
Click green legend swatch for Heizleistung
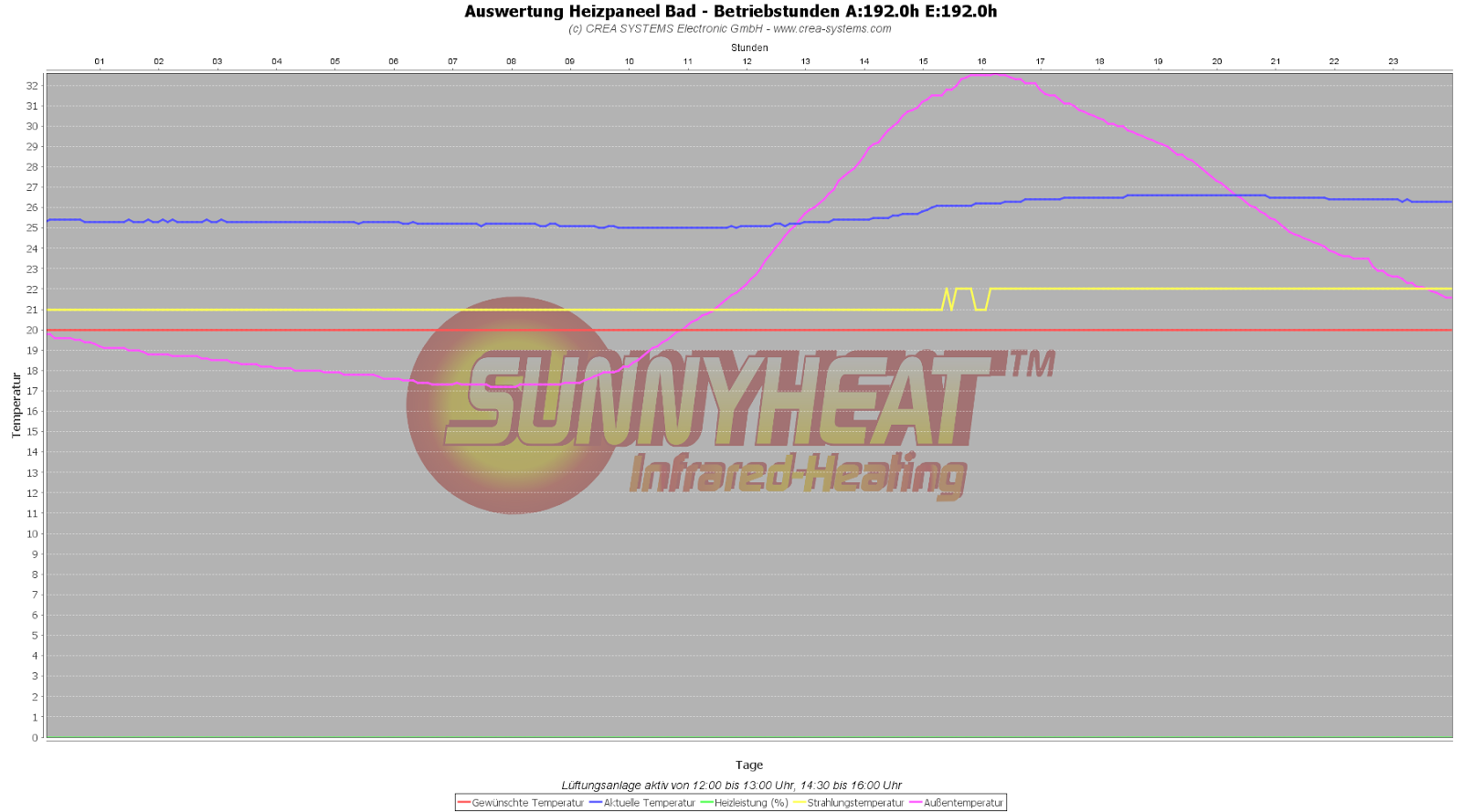pos(706,803)
